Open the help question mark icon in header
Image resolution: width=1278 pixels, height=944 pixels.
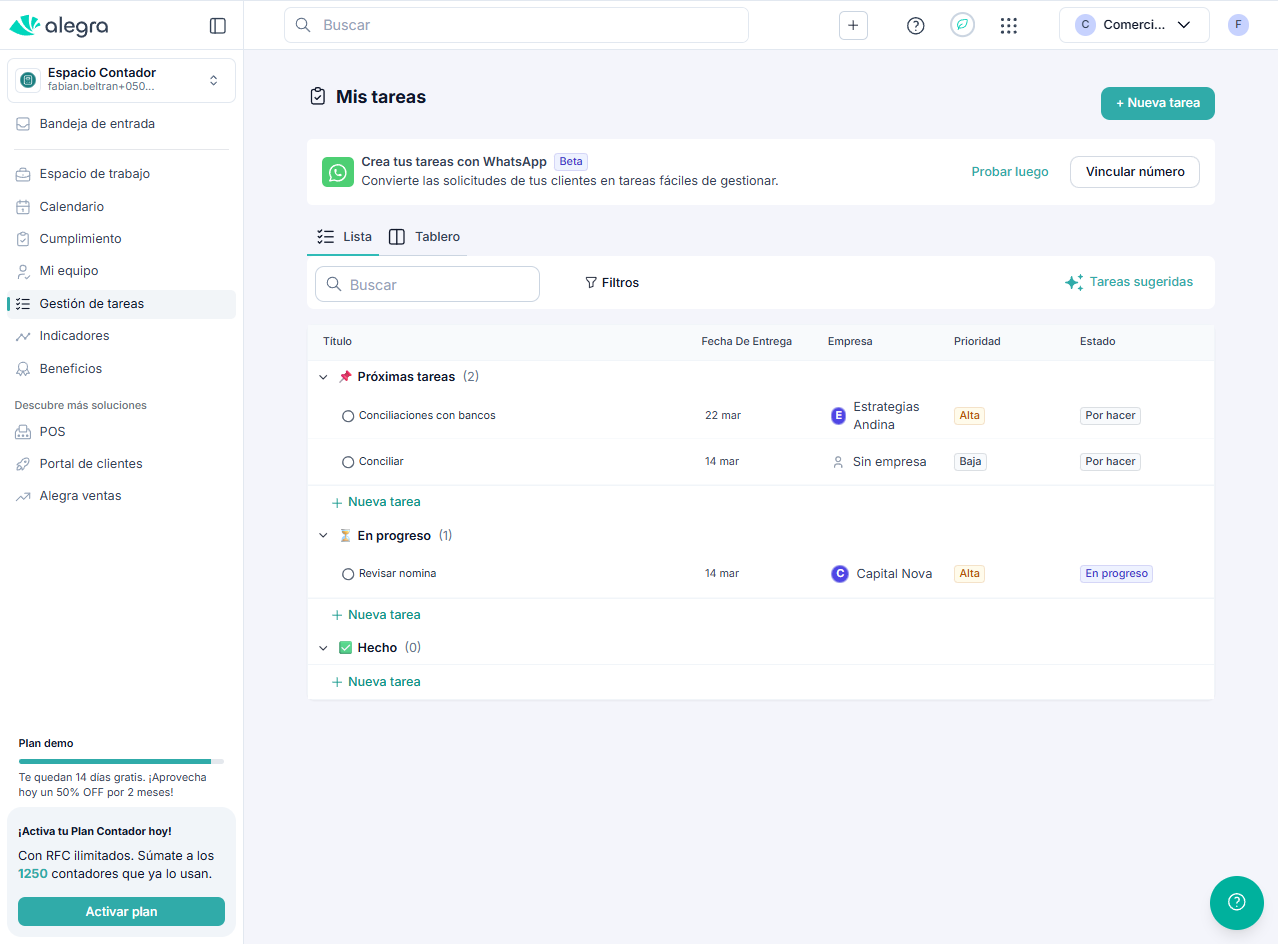(915, 26)
